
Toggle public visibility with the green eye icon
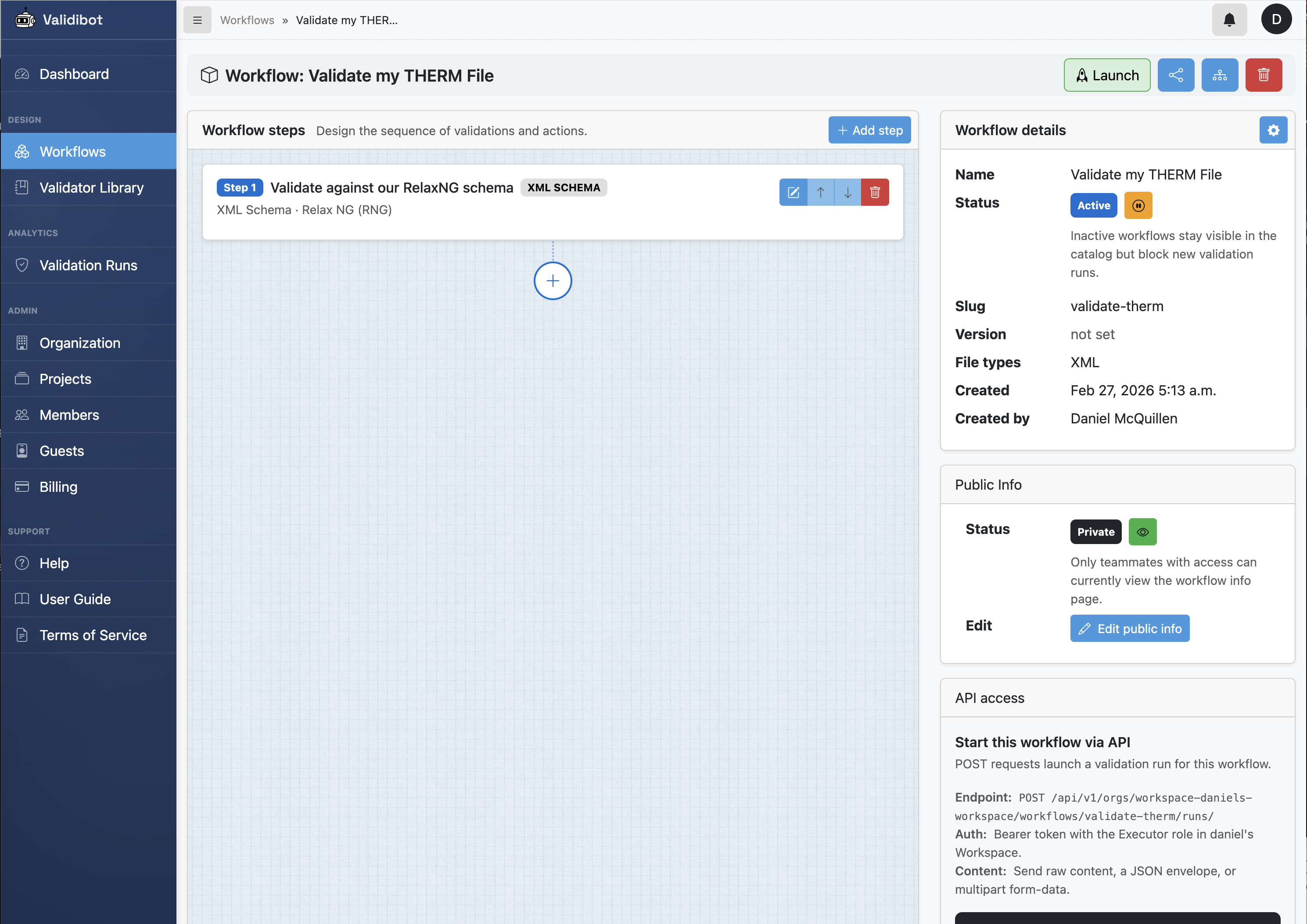(x=1142, y=531)
